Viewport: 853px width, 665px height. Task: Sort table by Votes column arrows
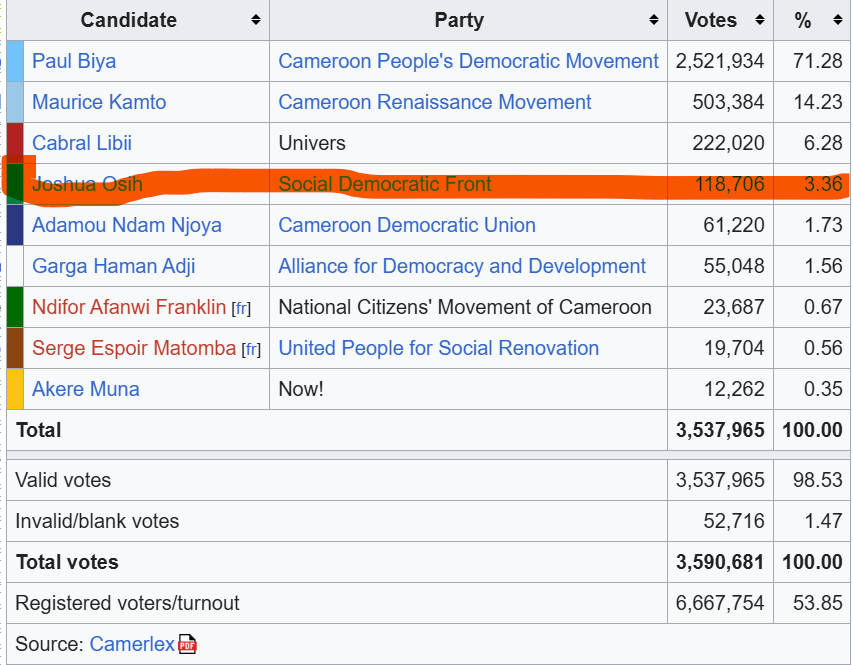click(x=759, y=20)
